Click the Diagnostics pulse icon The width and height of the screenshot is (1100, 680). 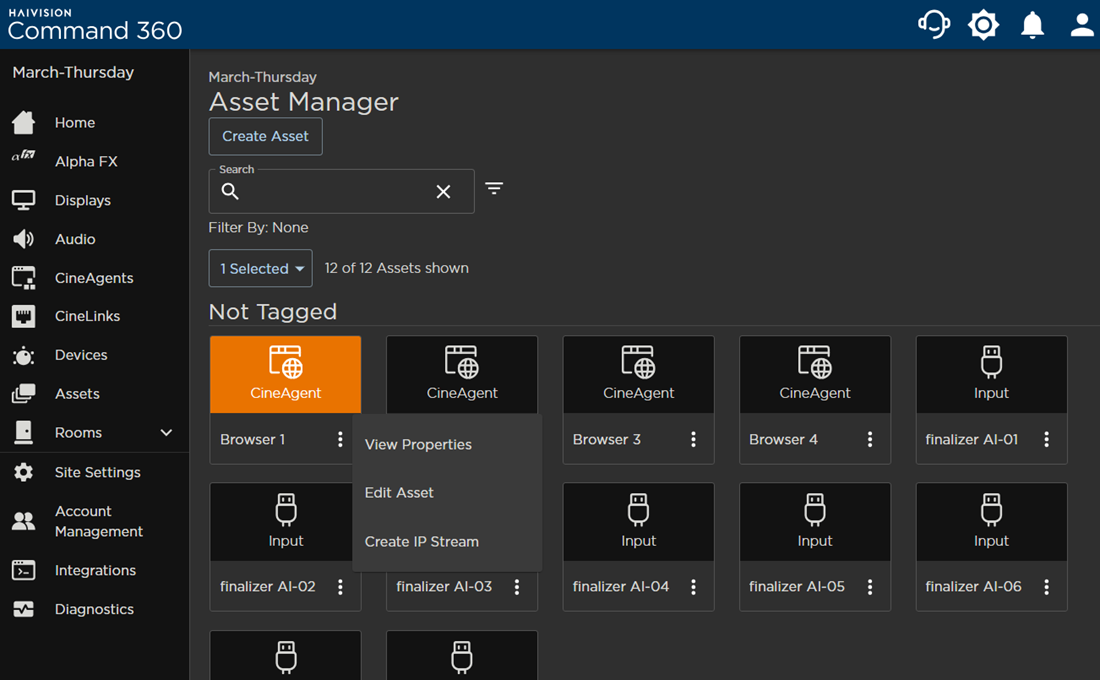click(23, 609)
